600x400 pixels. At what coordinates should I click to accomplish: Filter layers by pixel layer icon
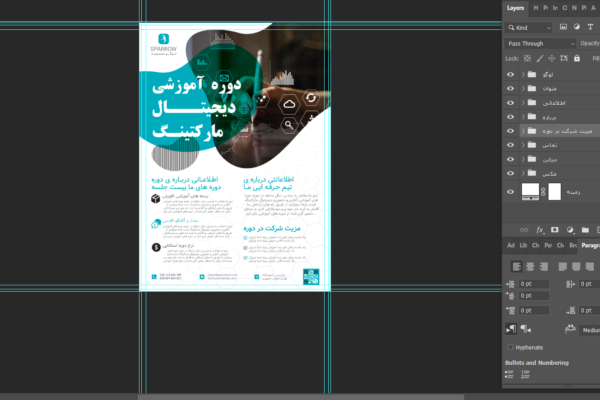tap(563, 27)
